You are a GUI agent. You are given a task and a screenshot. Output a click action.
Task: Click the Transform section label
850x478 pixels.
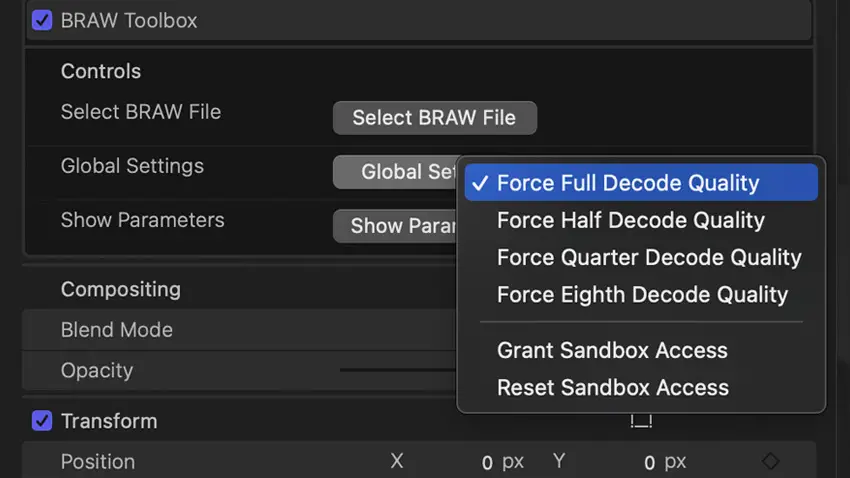pos(109,421)
